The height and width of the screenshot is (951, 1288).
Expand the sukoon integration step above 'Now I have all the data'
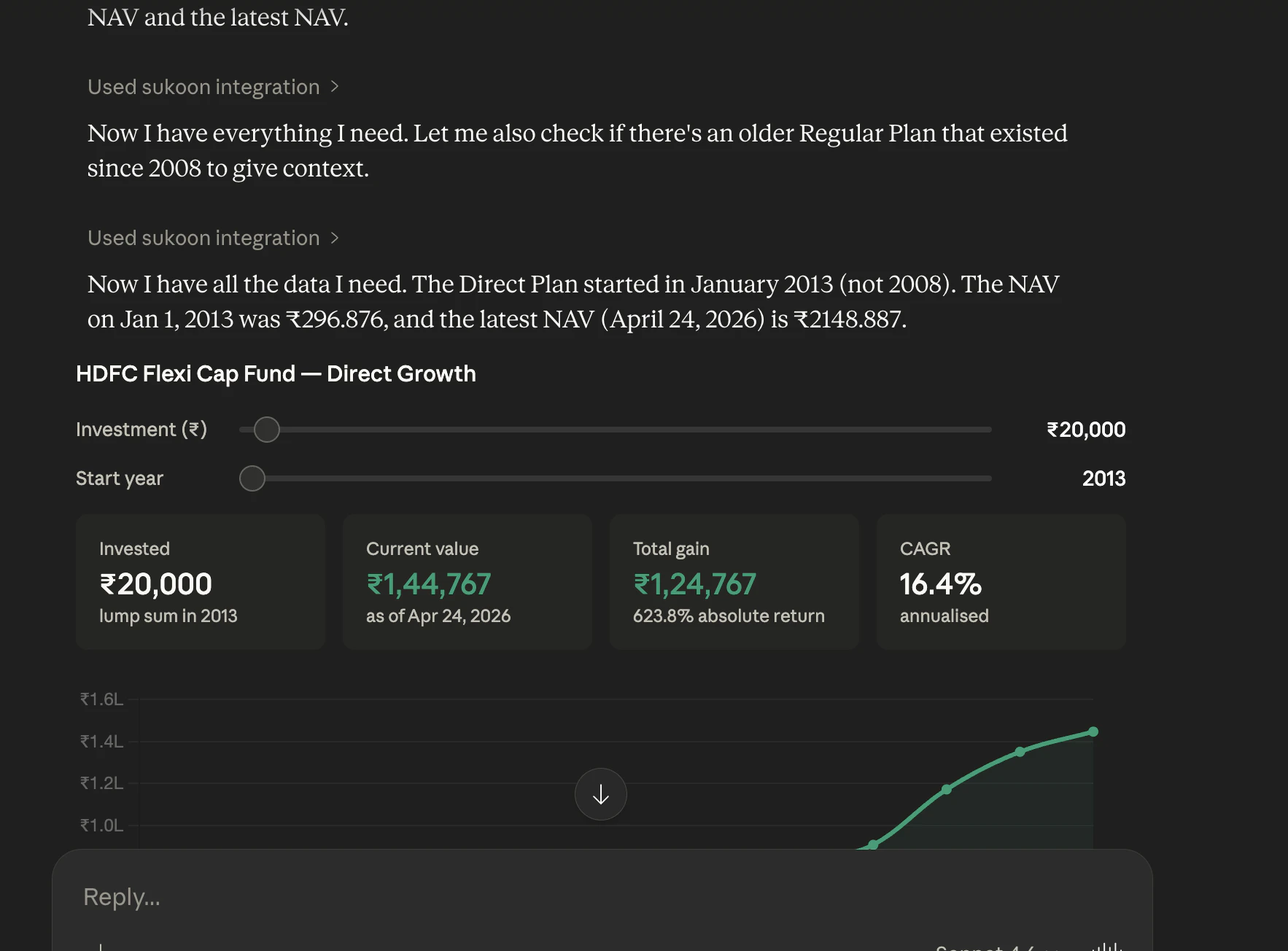pos(213,238)
